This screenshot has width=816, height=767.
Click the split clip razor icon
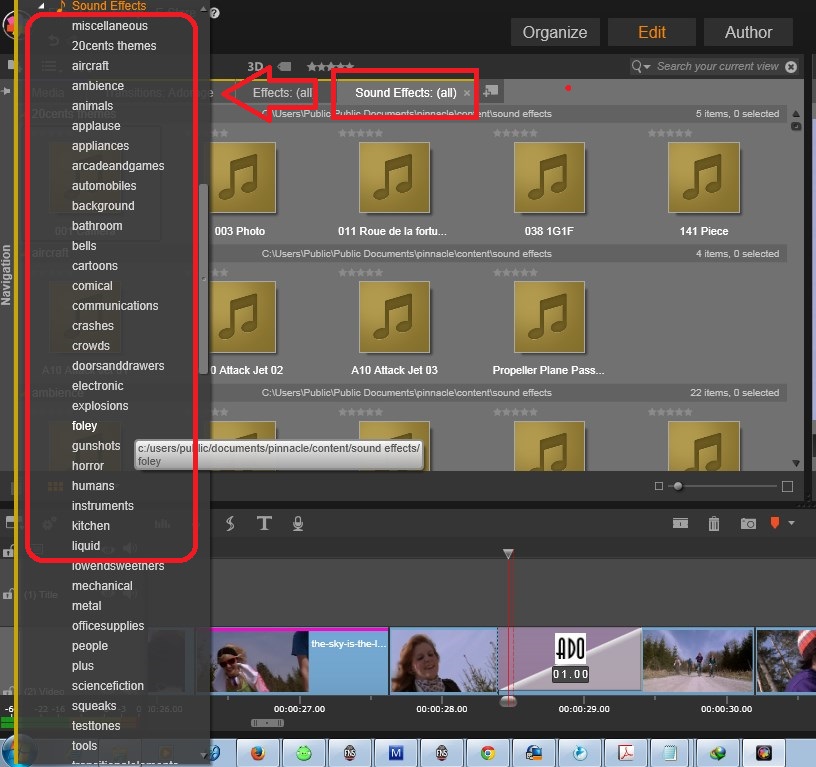tap(680, 523)
